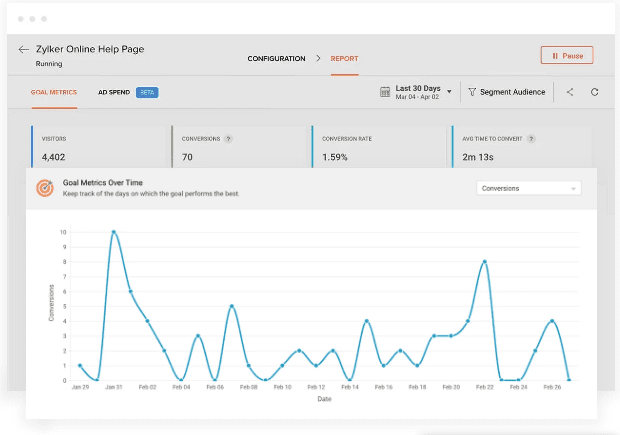Viewport: 620px width, 435px height.
Task: Go to the Configuration step
Action: point(277,59)
